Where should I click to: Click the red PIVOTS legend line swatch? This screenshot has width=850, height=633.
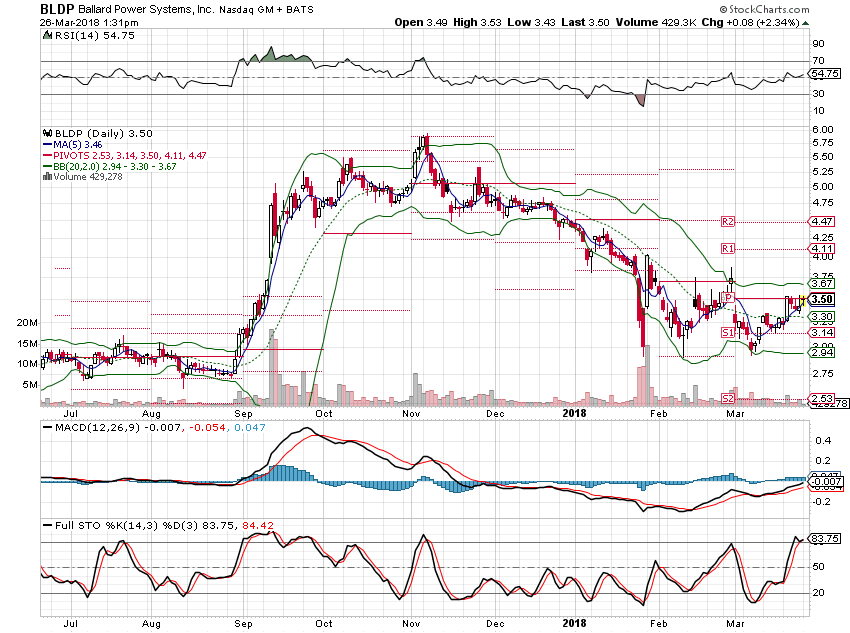pyautogui.click(x=48, y=156)
